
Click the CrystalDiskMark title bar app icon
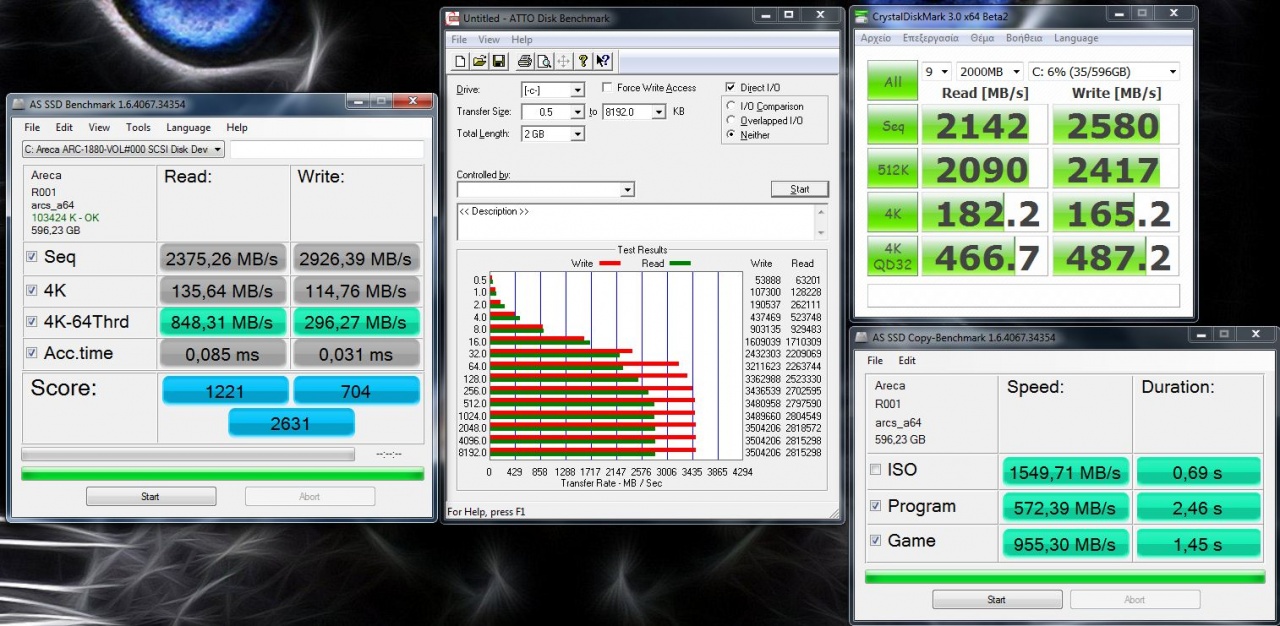click(862, 17)
